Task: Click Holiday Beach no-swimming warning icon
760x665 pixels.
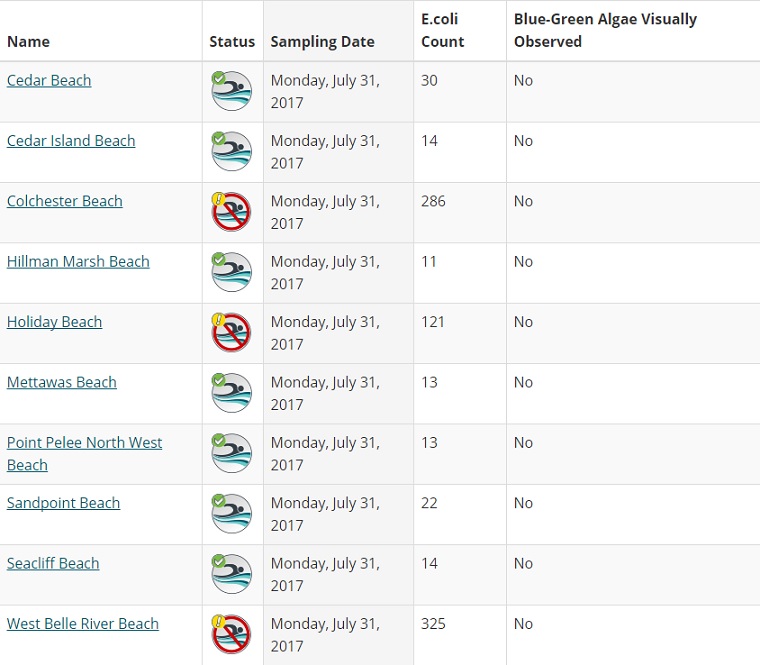Action: (232, 332)
